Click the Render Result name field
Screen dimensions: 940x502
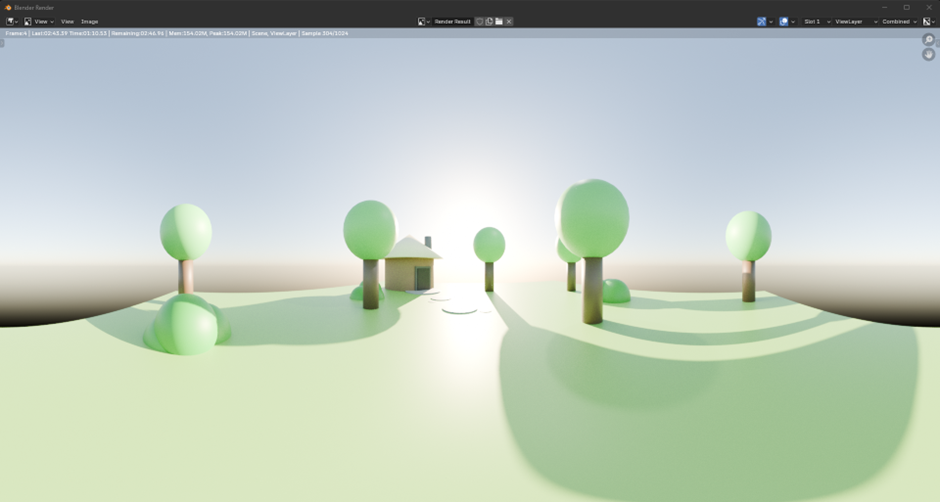[452, 21]
